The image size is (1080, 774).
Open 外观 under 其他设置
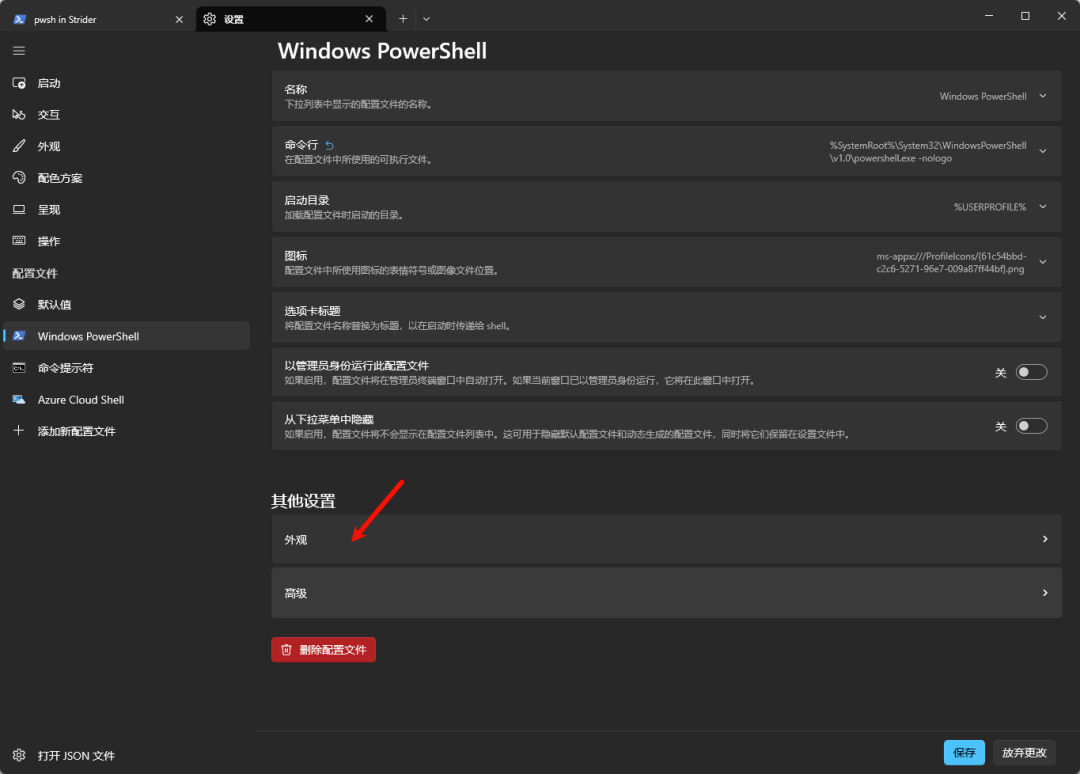pos(666,539)
